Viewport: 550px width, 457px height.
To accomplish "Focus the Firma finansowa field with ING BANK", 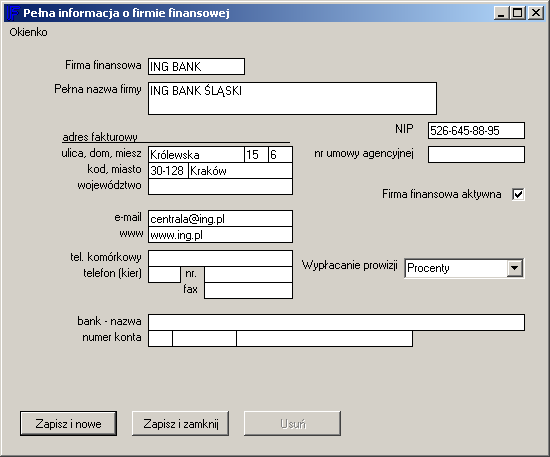I will pos(196,67).
